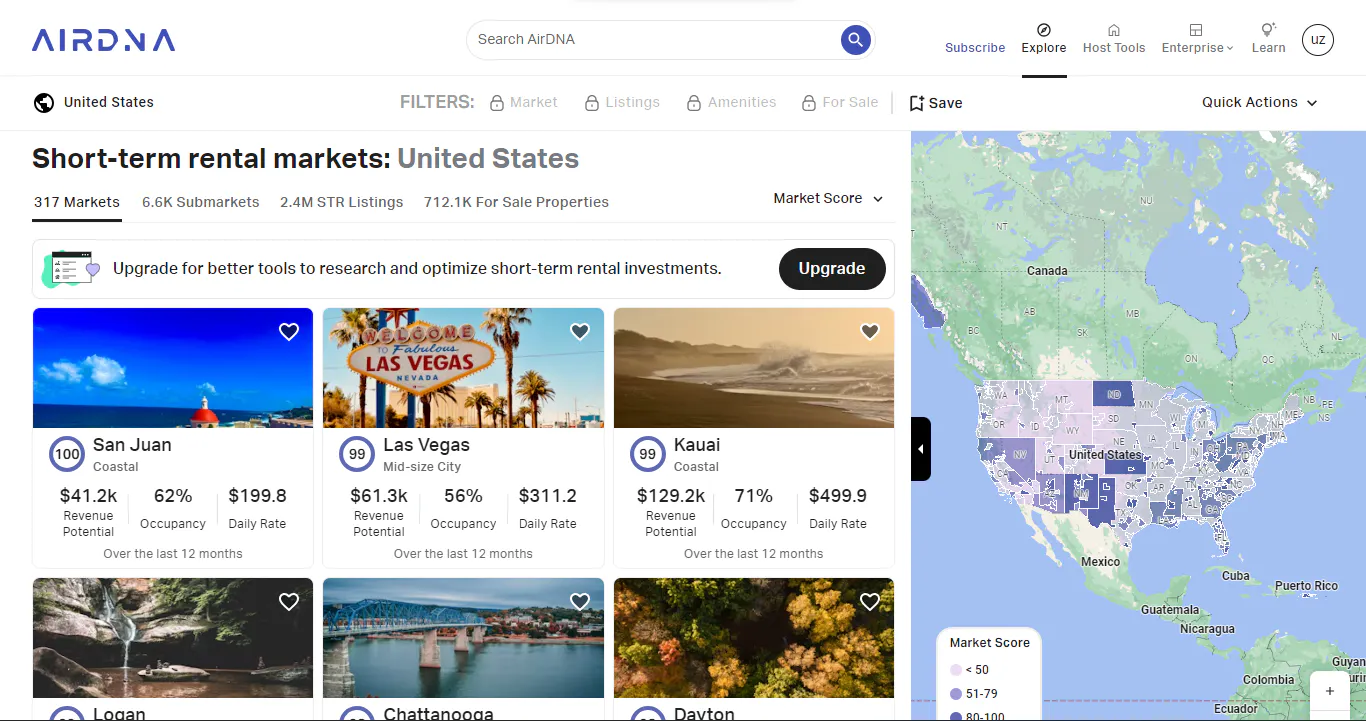Screen dimensions: 1366x721
Task: Open the UZ user profile avatar
Action: pyautogui.click(x=1318, y=40)
